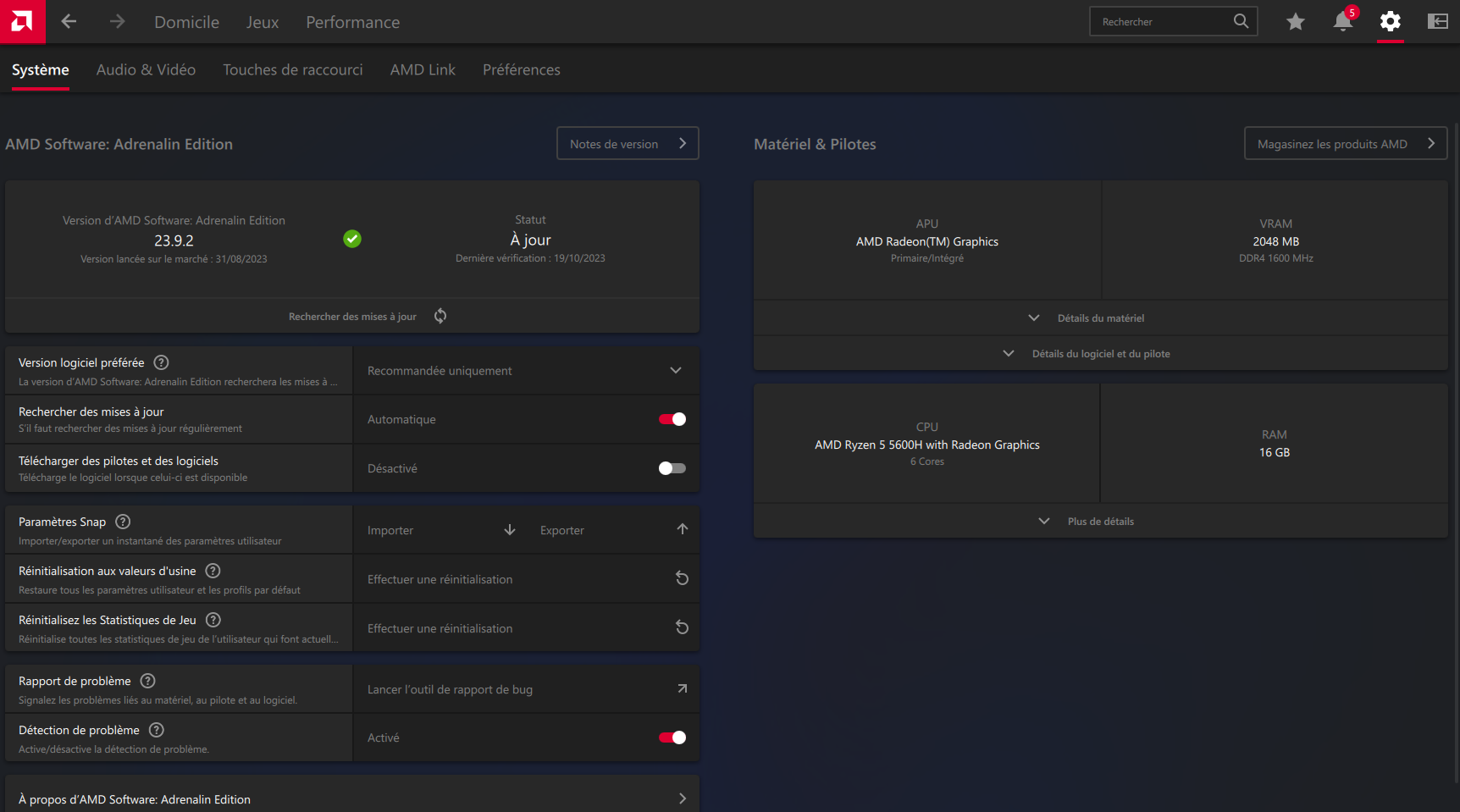Click the Exporter up-arrow icon
Screen dimensions: 1460x812
pyautogui.click(x=683, y=529)
